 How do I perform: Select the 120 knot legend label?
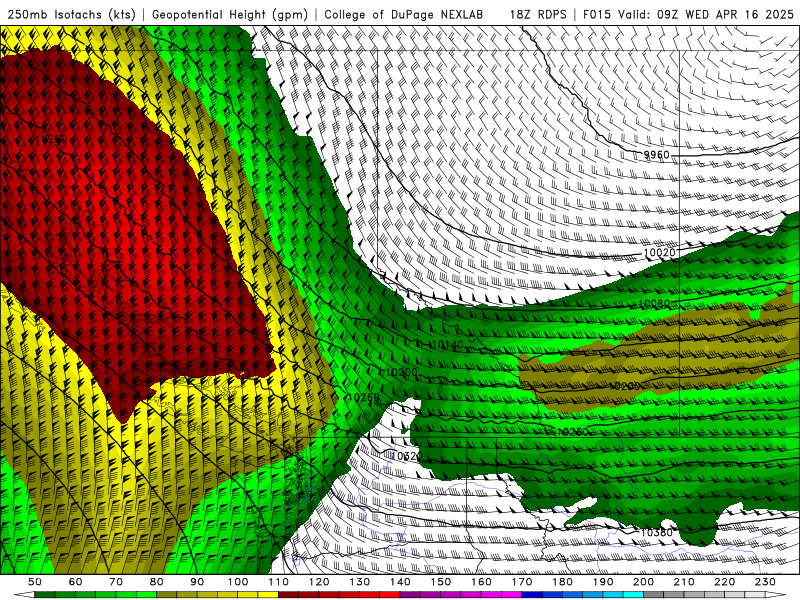coord(319,582)
